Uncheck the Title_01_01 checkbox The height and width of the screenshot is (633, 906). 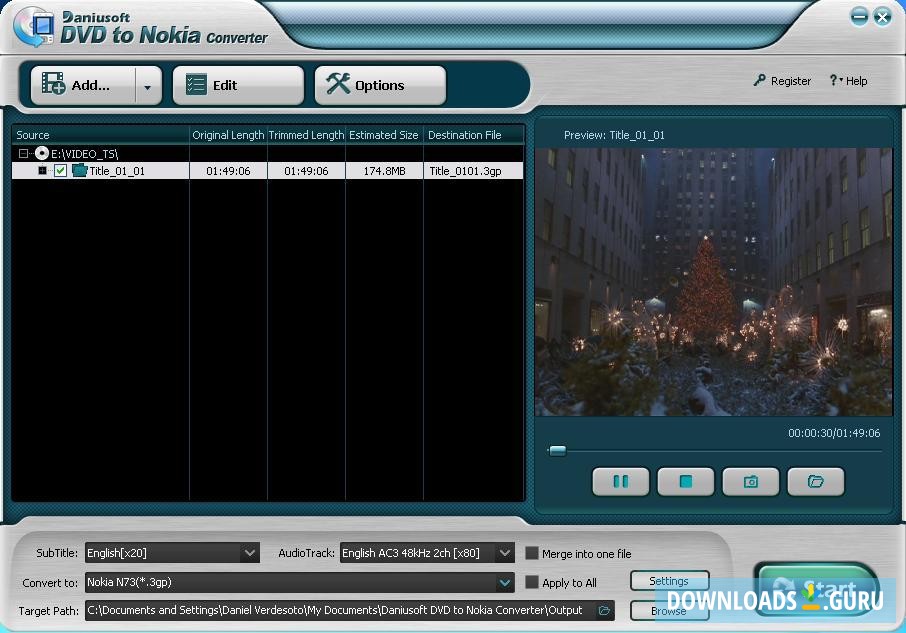click(61, 171)
